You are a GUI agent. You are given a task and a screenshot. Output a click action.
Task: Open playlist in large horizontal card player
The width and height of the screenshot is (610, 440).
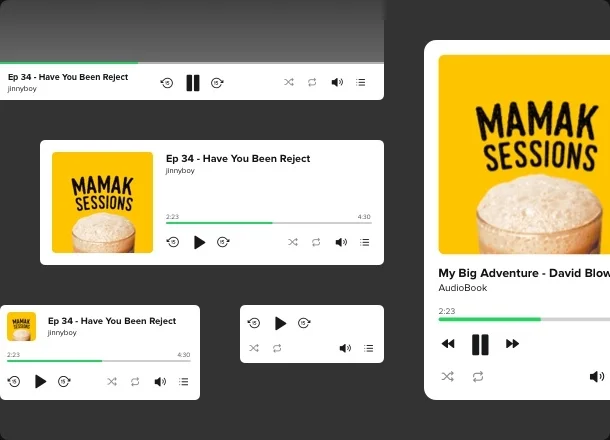point(365,242)
